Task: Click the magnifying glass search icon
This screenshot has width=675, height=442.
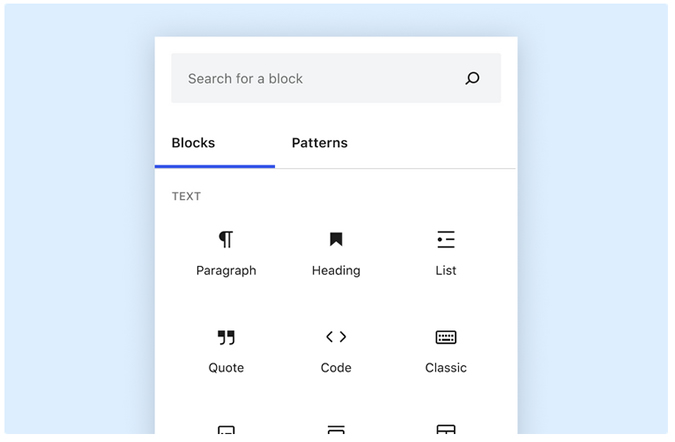Action: point(472,78)
